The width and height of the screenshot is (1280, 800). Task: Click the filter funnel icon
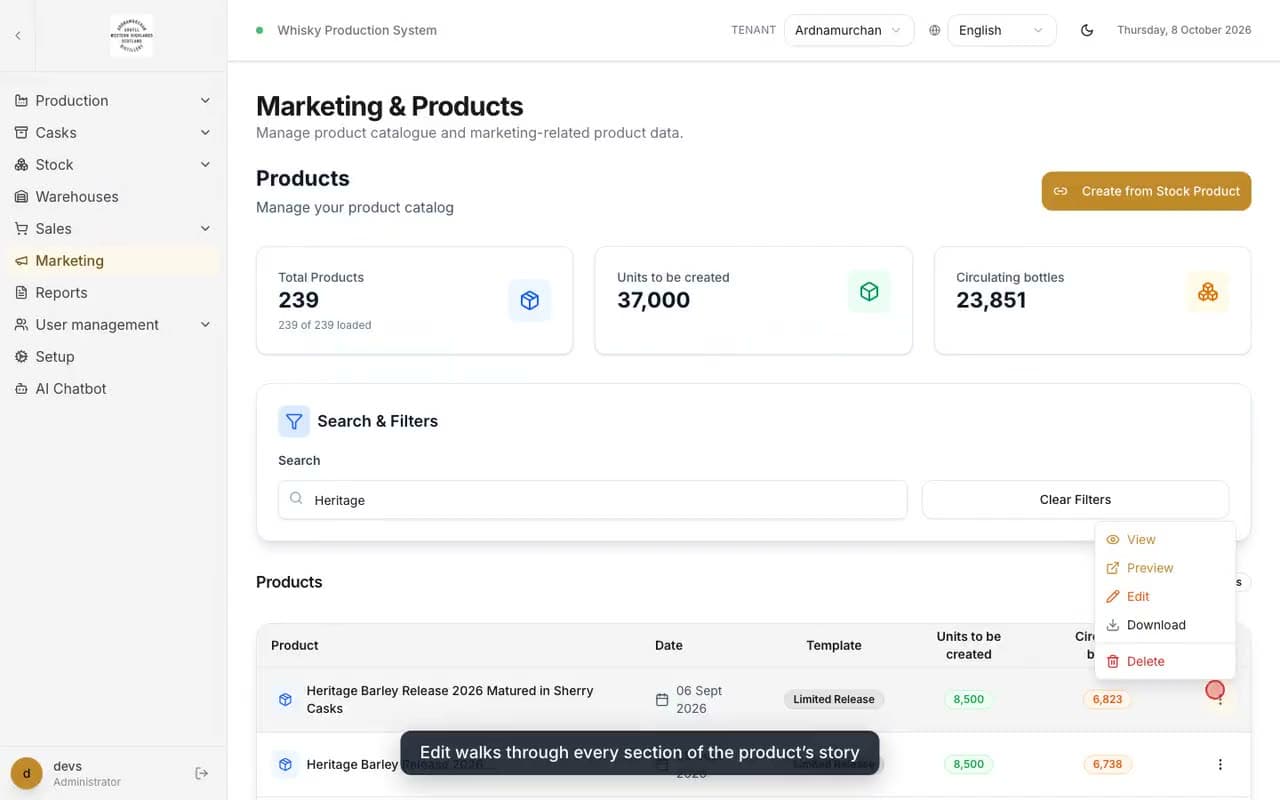point(294,421)
